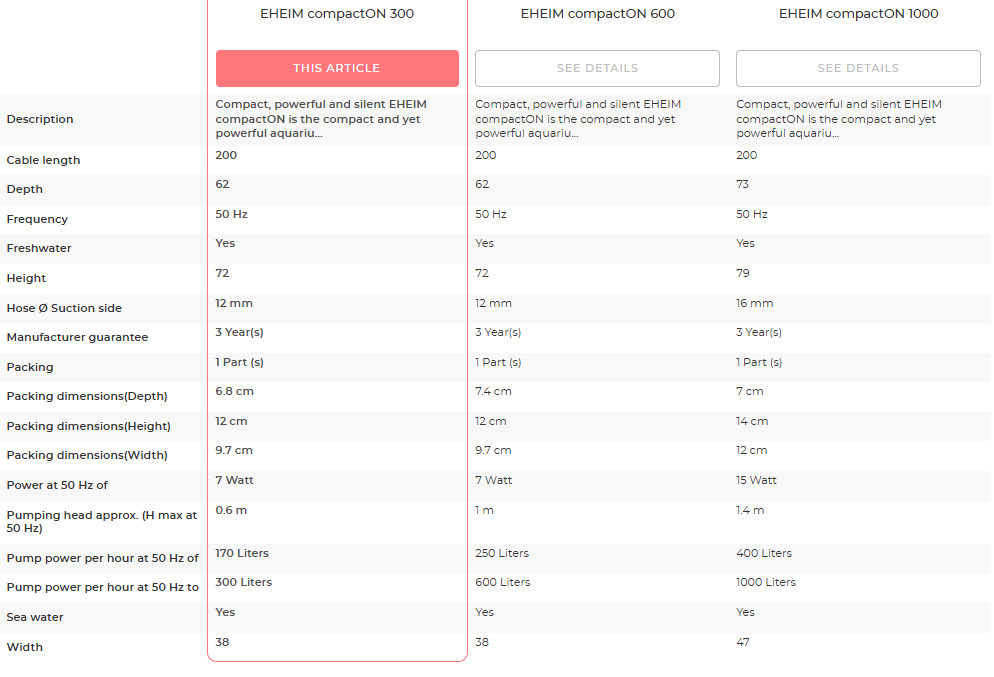
Task: Click the 1.4 m pumping head value
Action: click(750, 510)
